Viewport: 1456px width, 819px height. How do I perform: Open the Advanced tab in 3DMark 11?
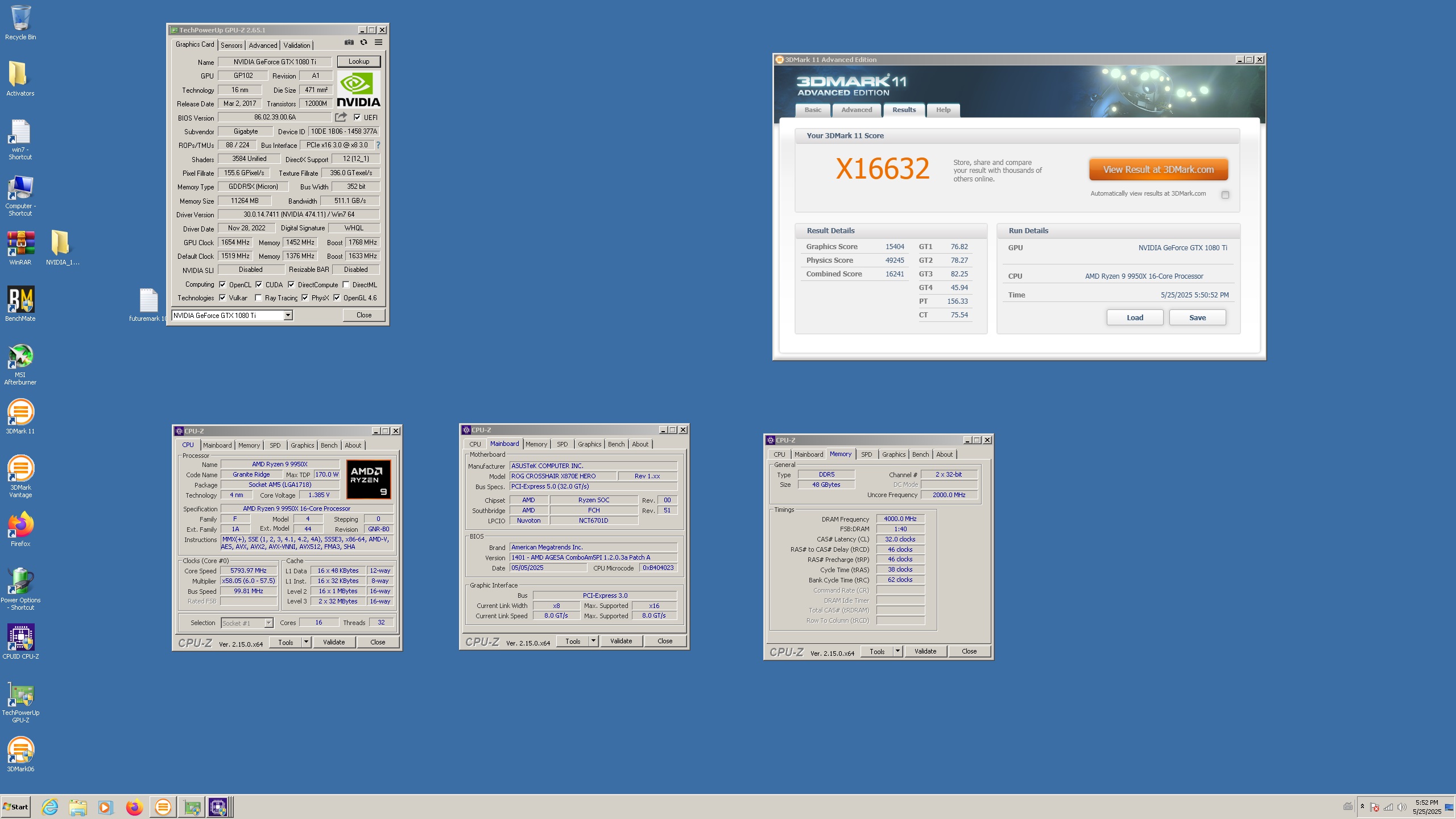(857, 110)
